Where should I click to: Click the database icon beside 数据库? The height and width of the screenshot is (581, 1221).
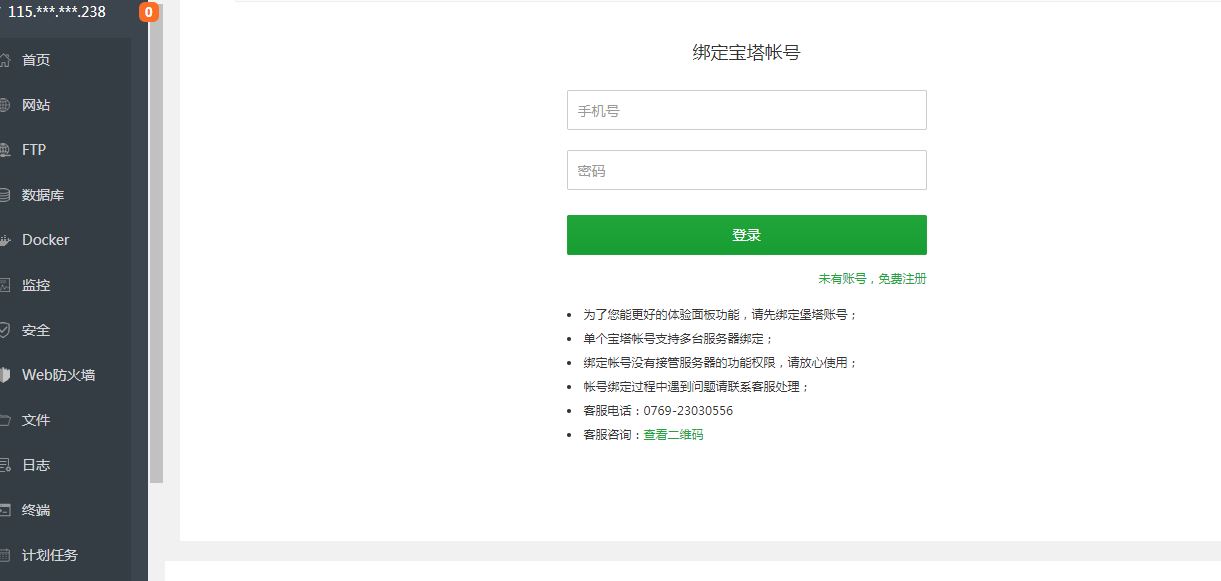pos(4,195)
